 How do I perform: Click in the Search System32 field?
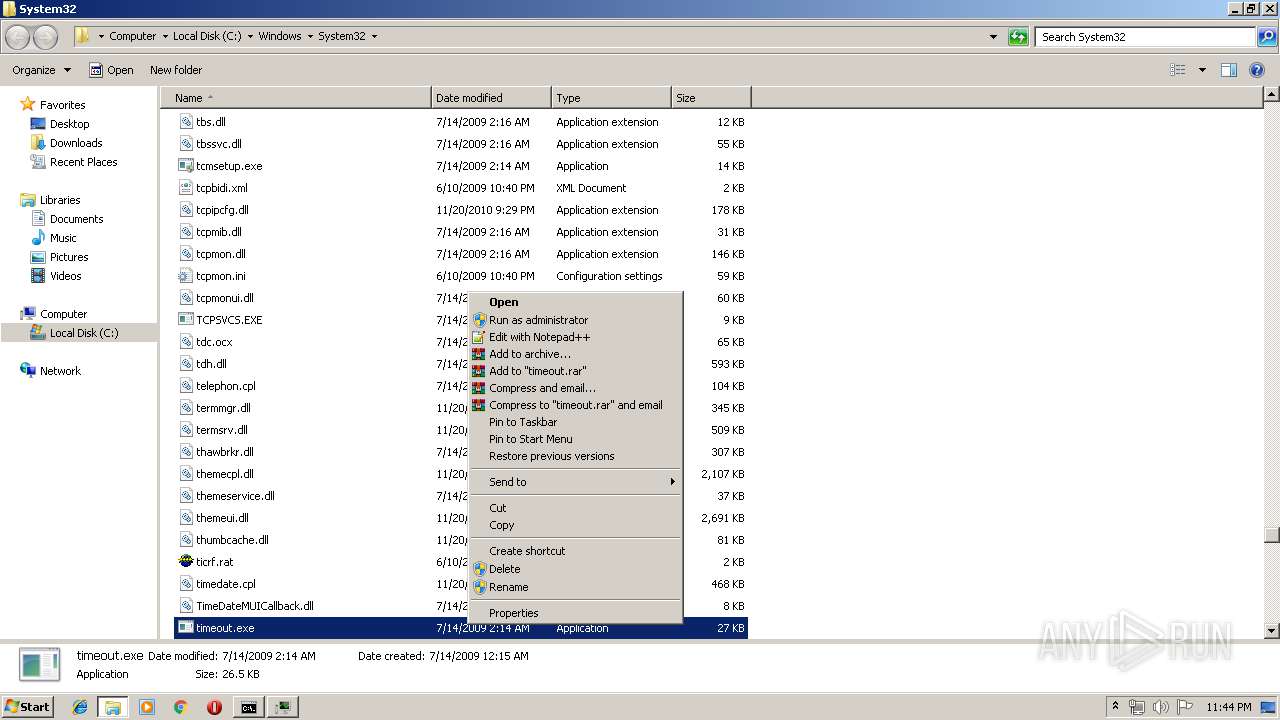click(1145, 37)
